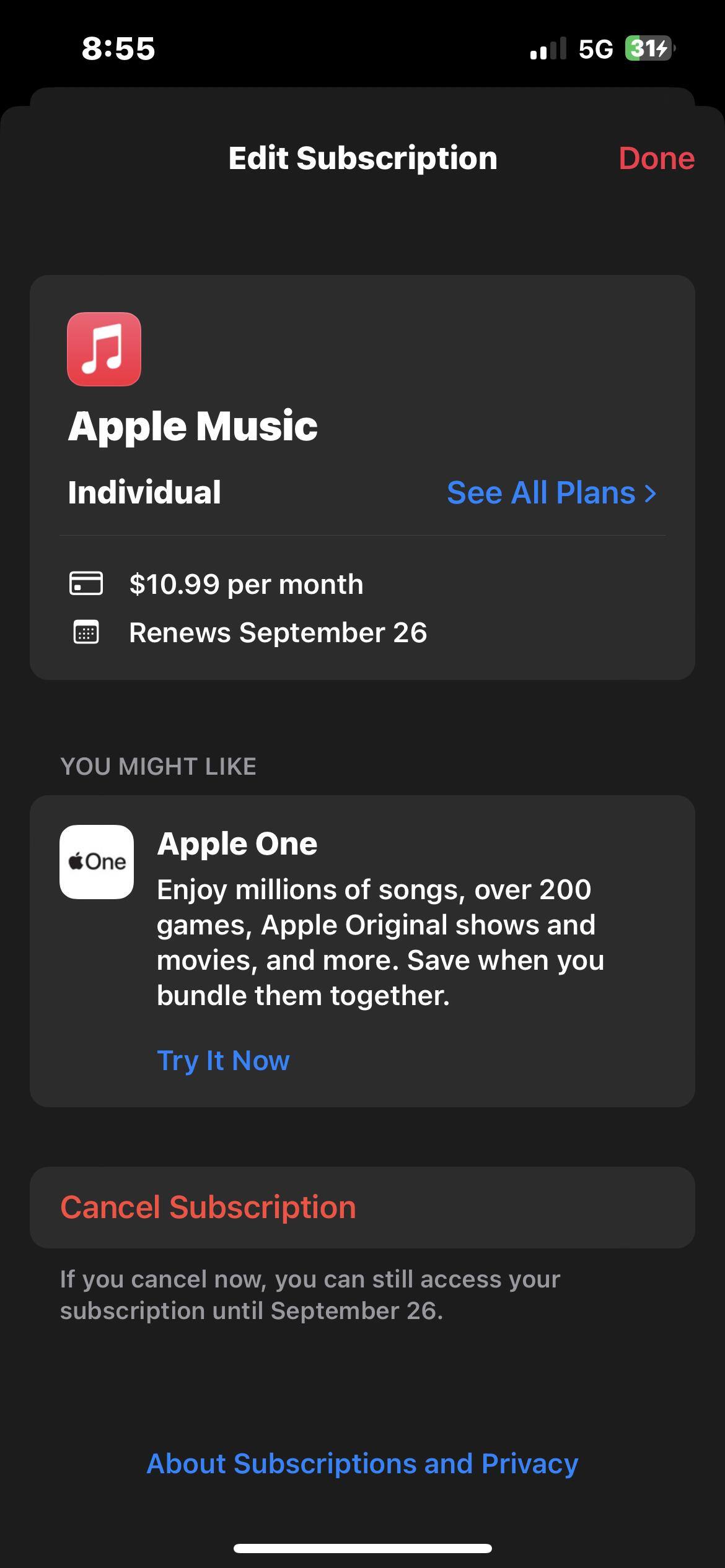
Task: Tap Try It Now for Apple One
Action: tap(223, 1060)
